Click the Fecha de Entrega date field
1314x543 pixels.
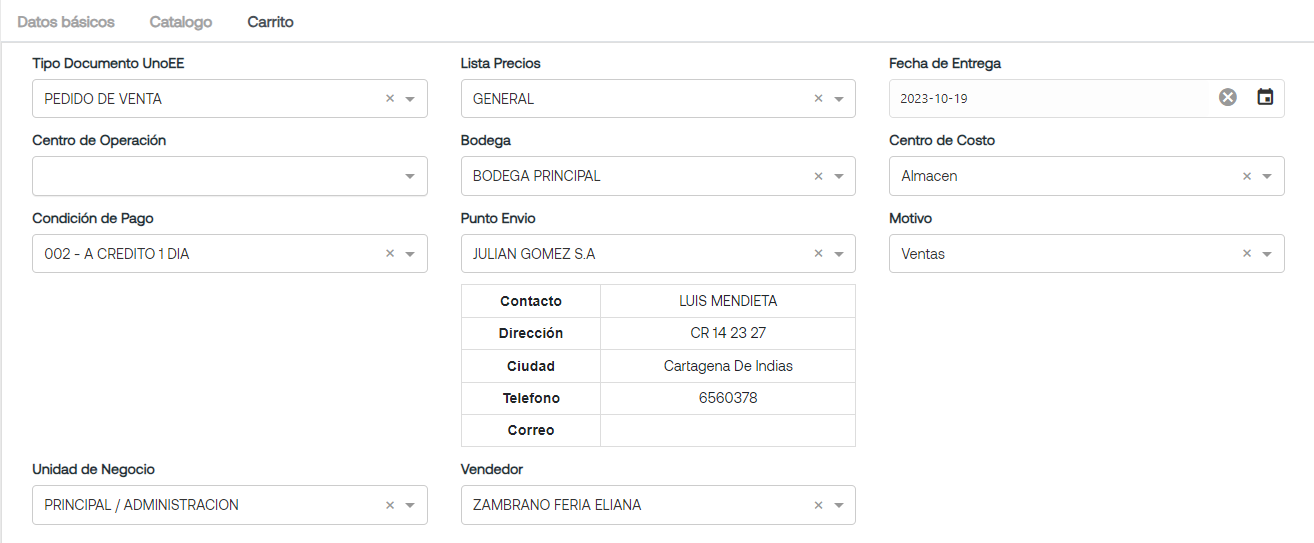pos(1050,98)
